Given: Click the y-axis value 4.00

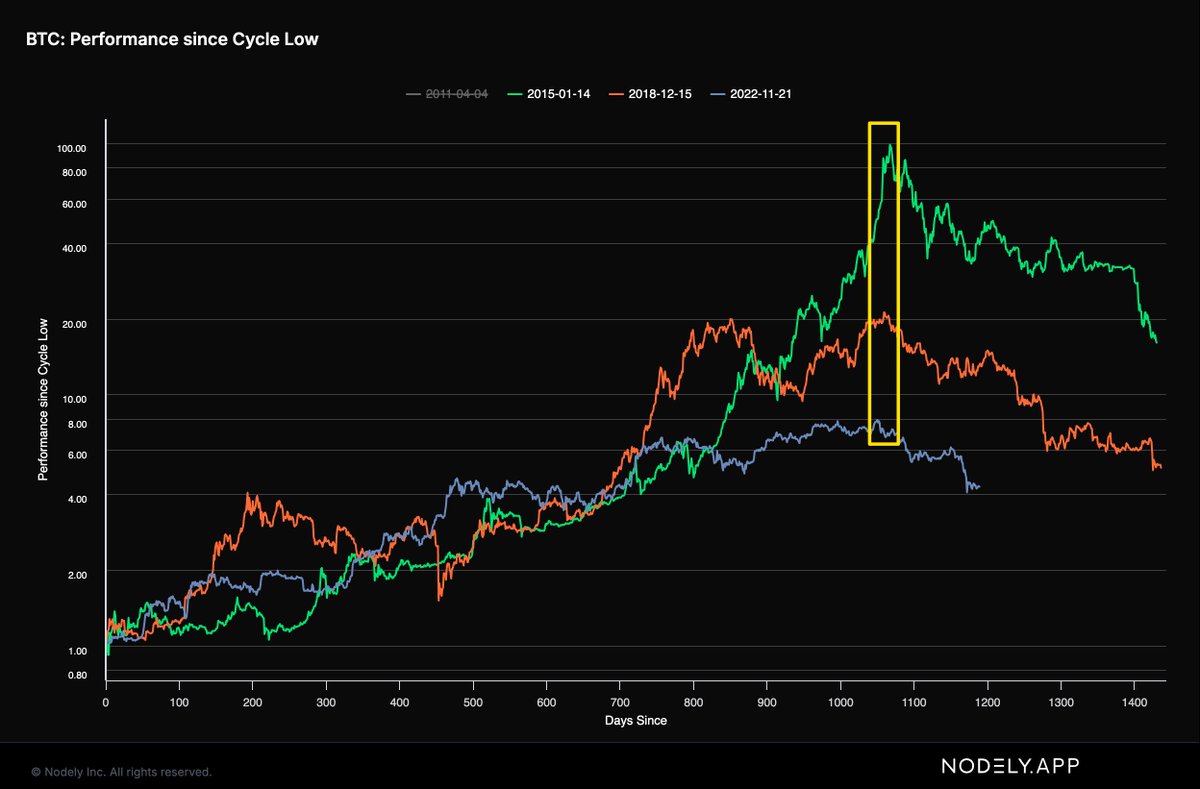Looking at the screenshot, I should pyautogui.click(x=77, y=499).
